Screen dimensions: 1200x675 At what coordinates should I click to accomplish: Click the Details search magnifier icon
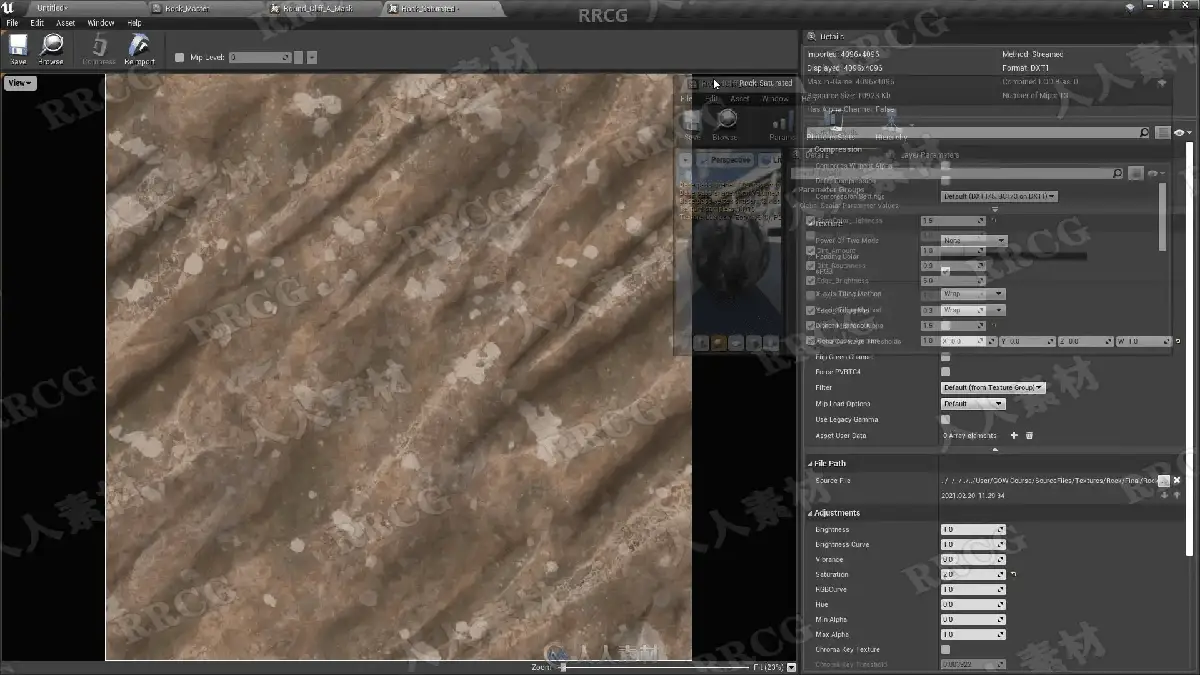(1144, 132)
